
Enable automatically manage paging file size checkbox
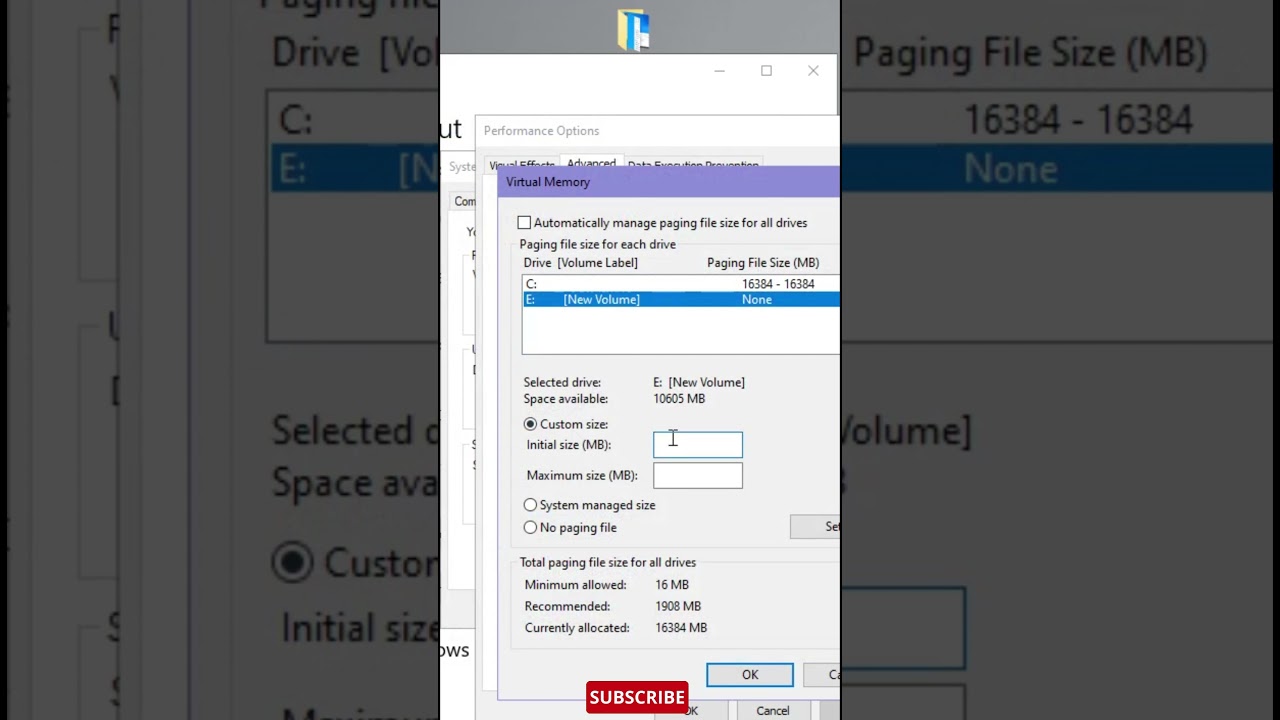(524, 223)
